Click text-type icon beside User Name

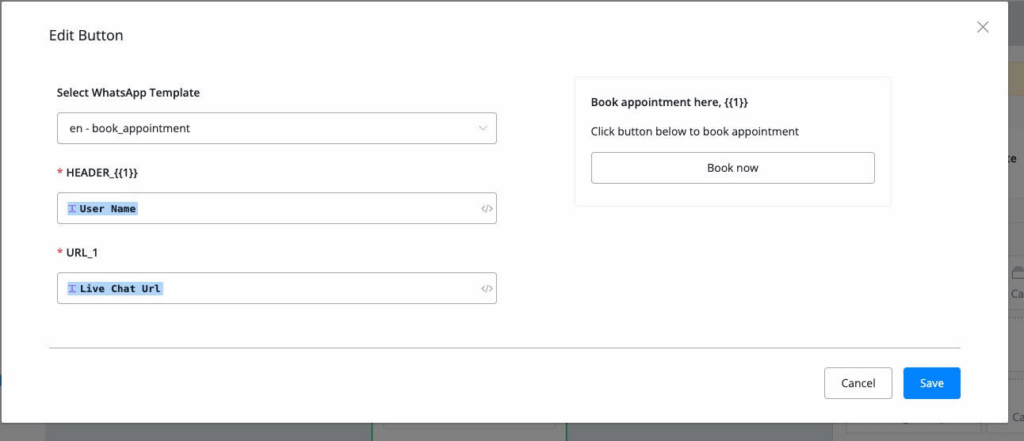(x=72, y=209)
